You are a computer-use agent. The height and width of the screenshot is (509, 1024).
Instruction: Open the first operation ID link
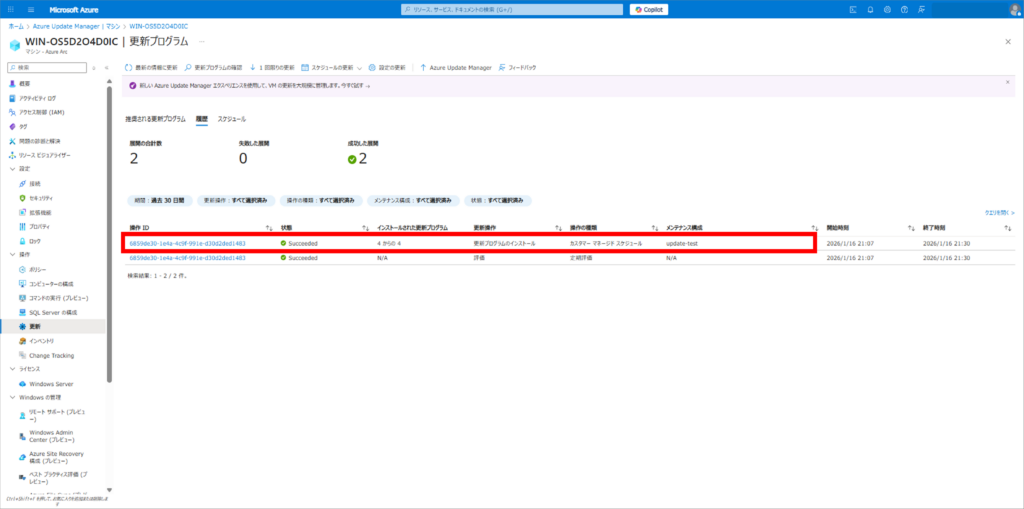click(x=187, y=243)
